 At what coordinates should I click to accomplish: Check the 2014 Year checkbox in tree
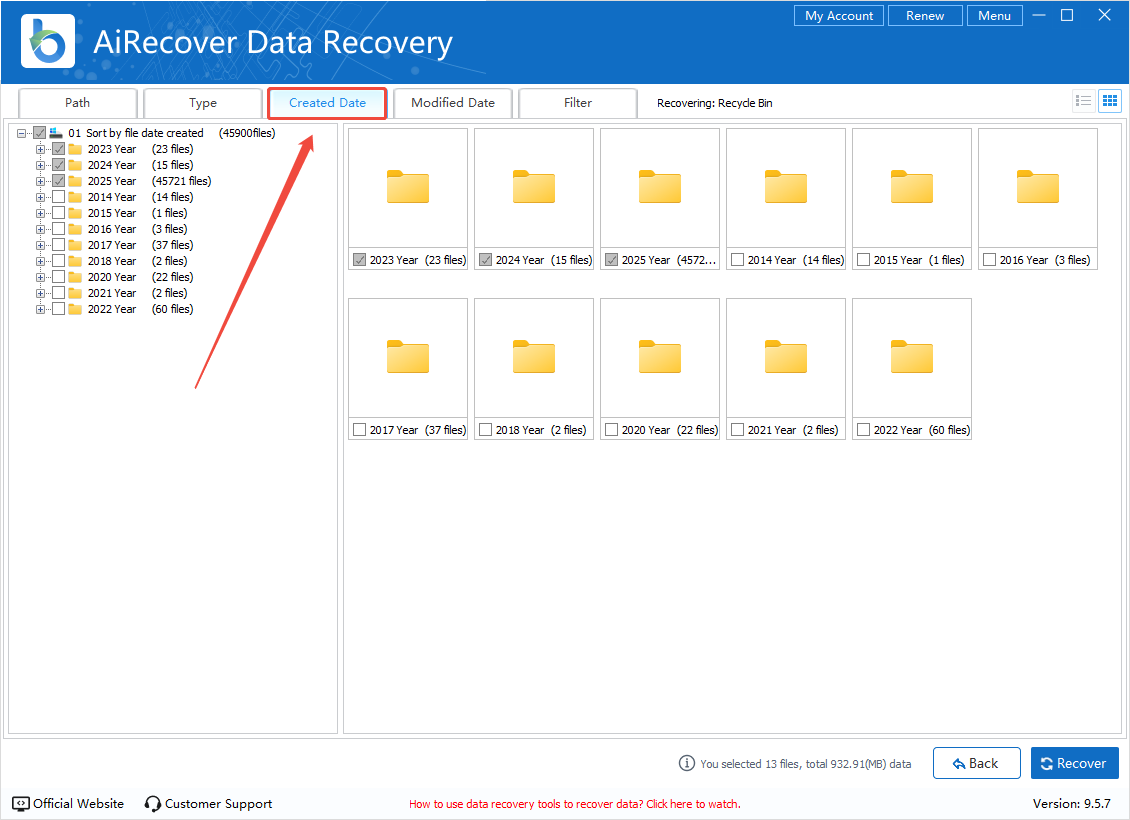(59, 197)
